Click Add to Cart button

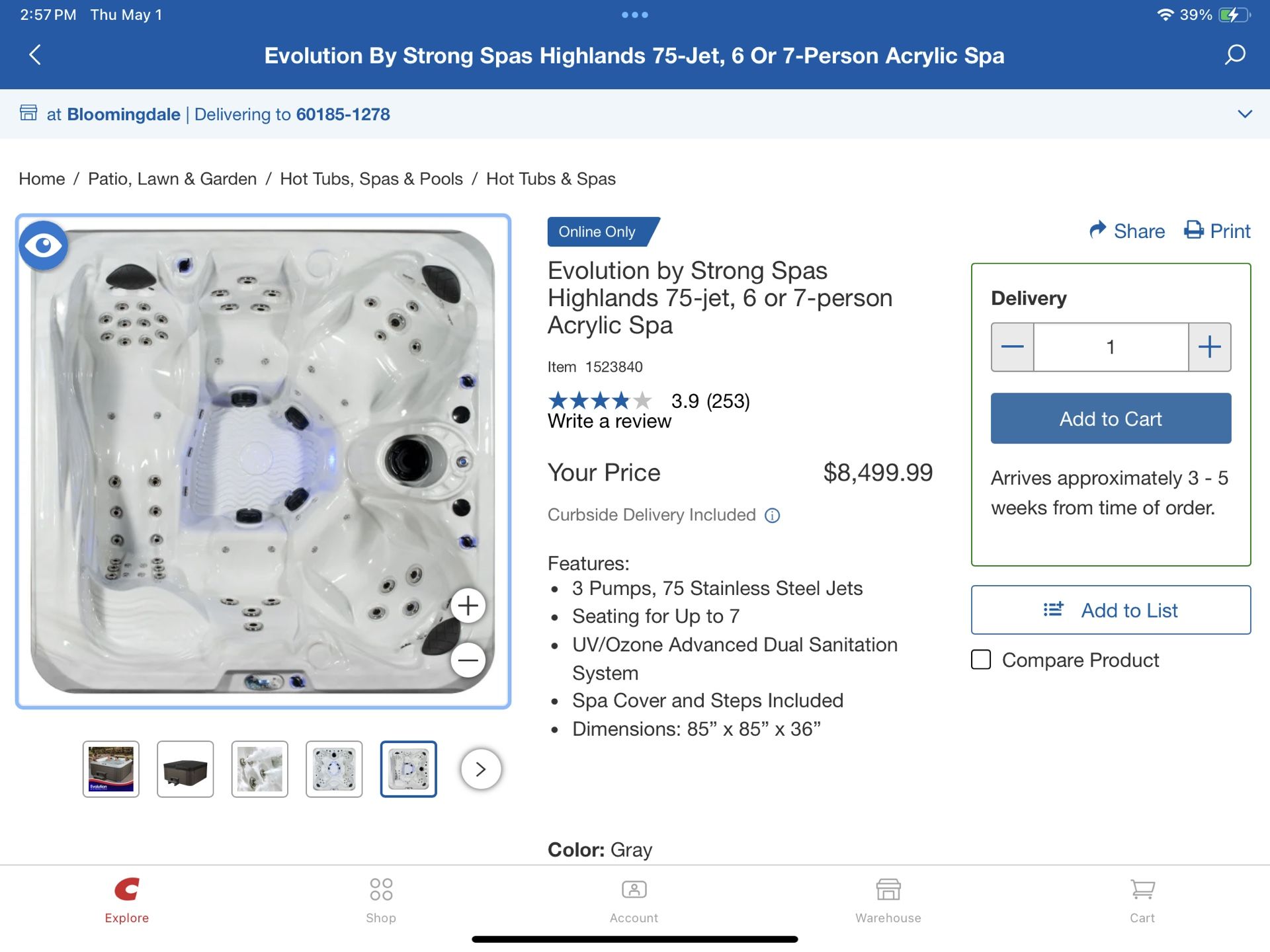(1111, 418)
